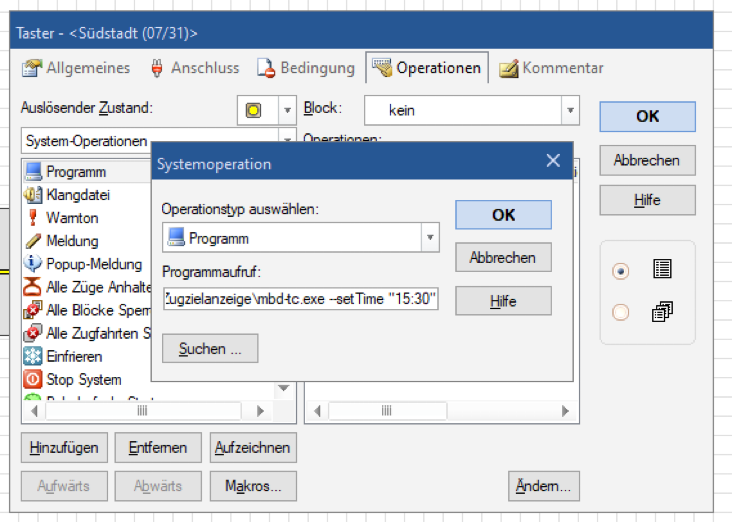Select Alle Züge Anhalten operation
Screen dimensions: 732x522
point(86,287)
